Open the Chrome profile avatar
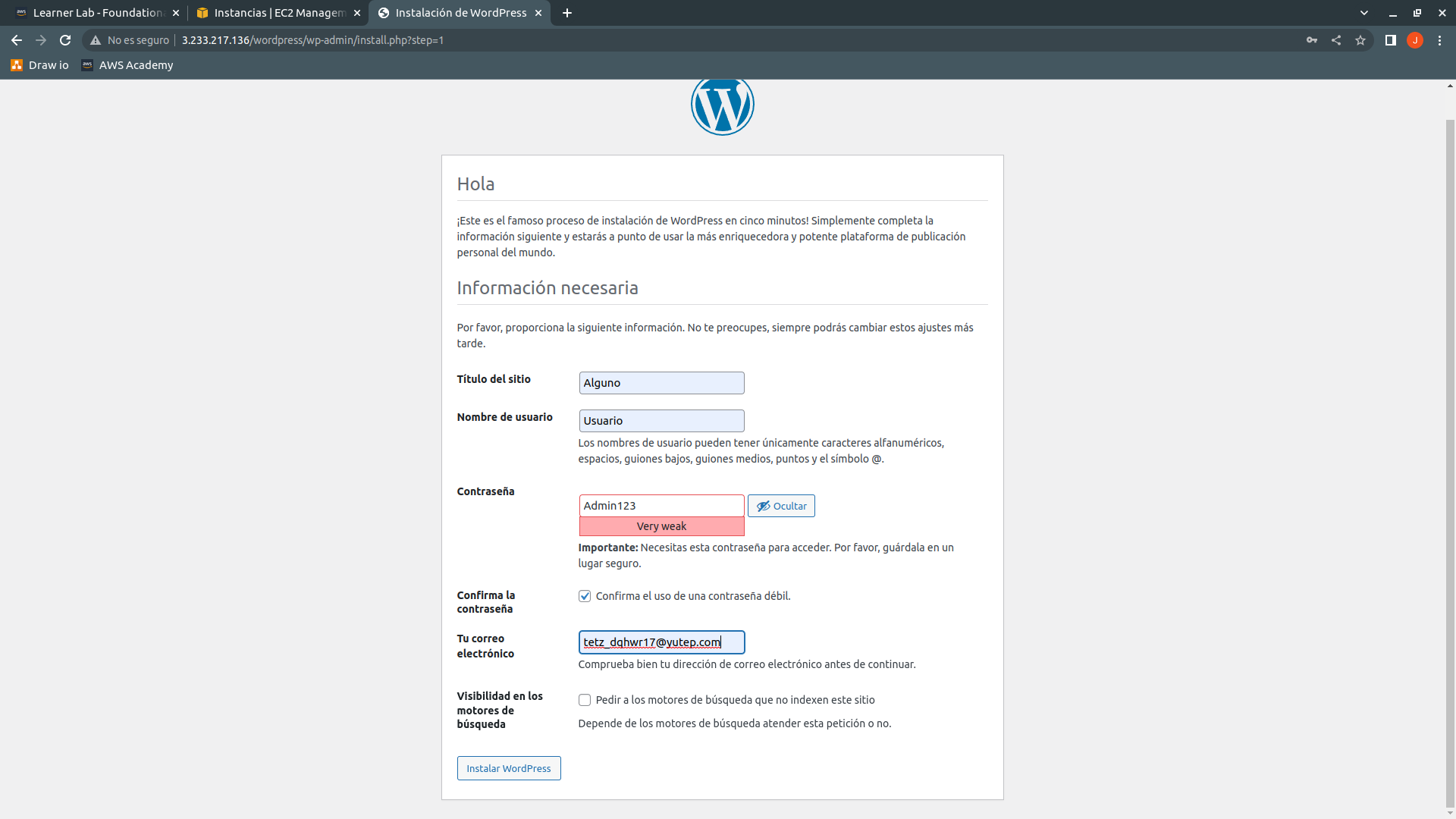The image size is (1456, 819). click(1415, 40)
